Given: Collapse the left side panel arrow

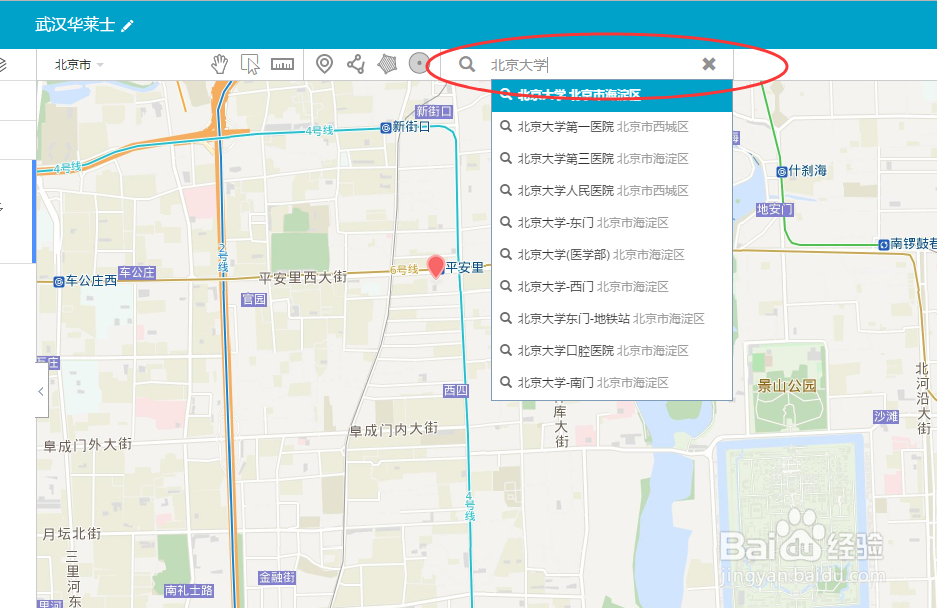Looking at the screenshot, I should [41, 392].
